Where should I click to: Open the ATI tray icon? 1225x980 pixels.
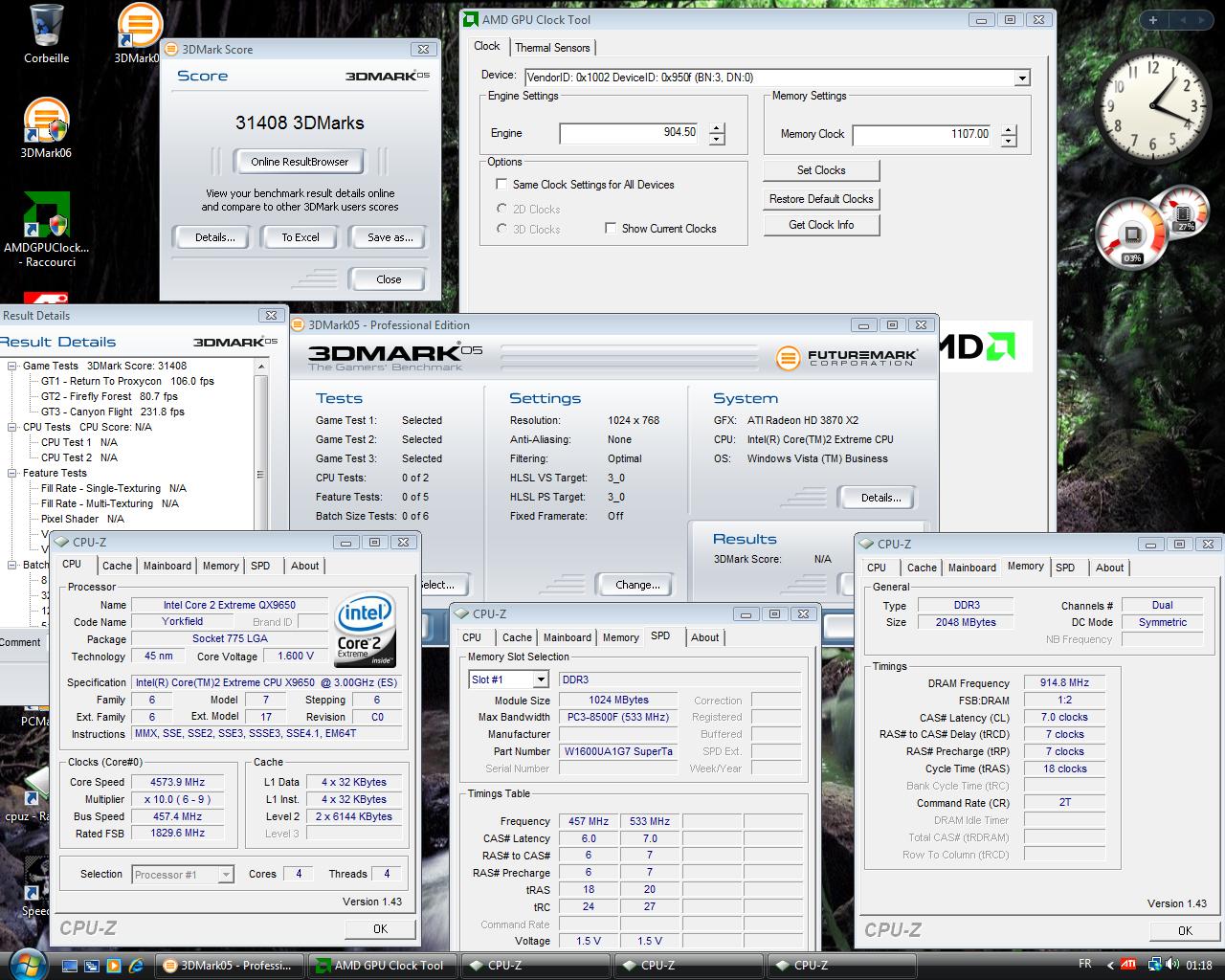point(1130,965)
